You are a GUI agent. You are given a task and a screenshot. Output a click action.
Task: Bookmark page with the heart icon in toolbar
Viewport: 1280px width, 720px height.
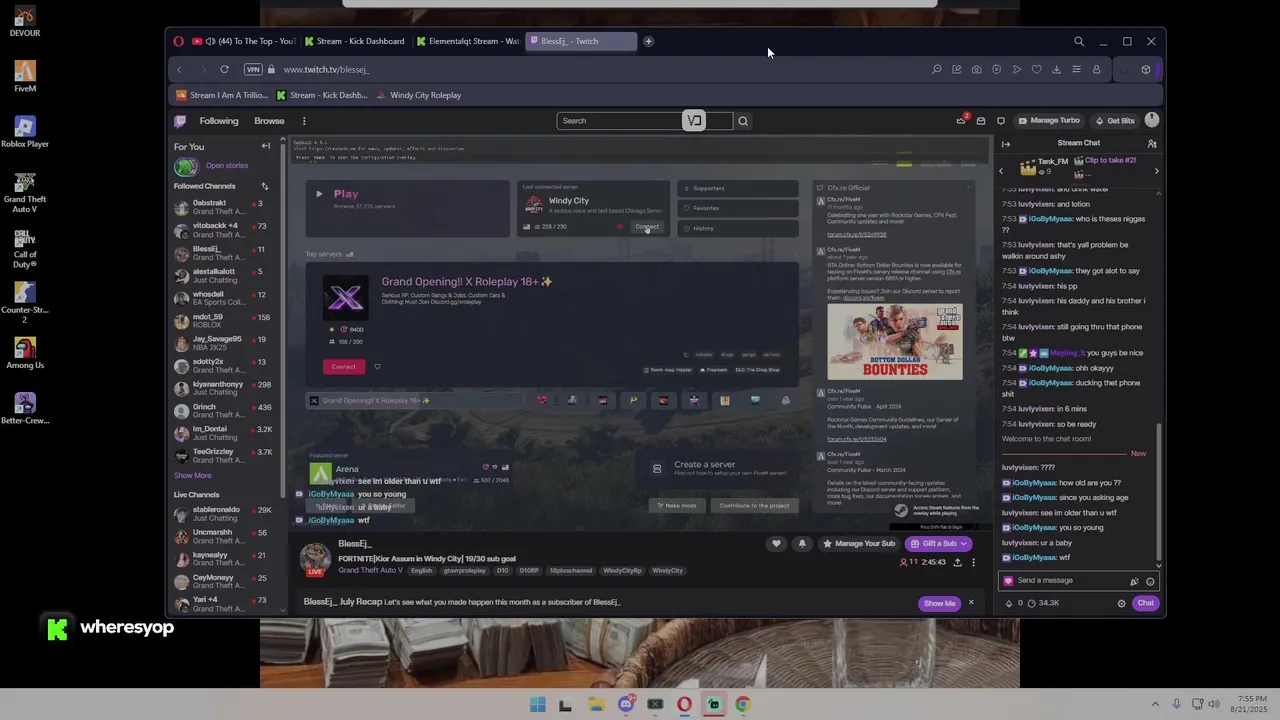pyautogui.click(x=1036, y=69)
